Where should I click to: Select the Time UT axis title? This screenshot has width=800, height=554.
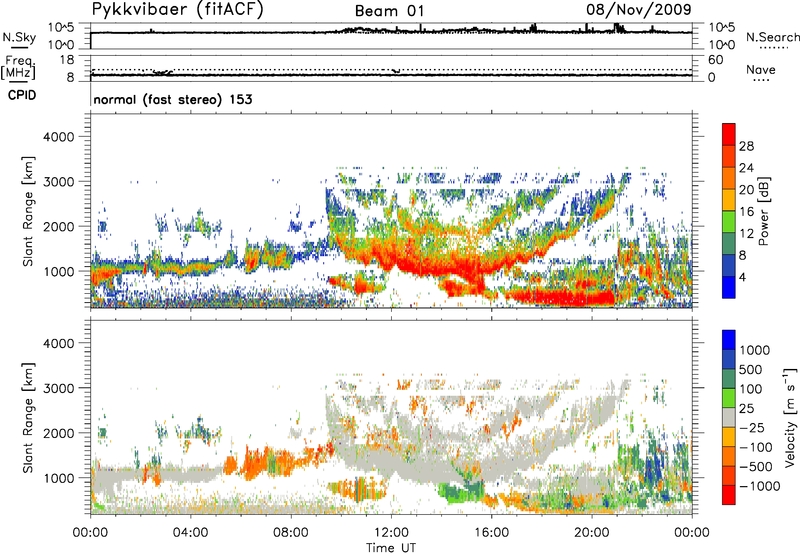pos(391,547)
